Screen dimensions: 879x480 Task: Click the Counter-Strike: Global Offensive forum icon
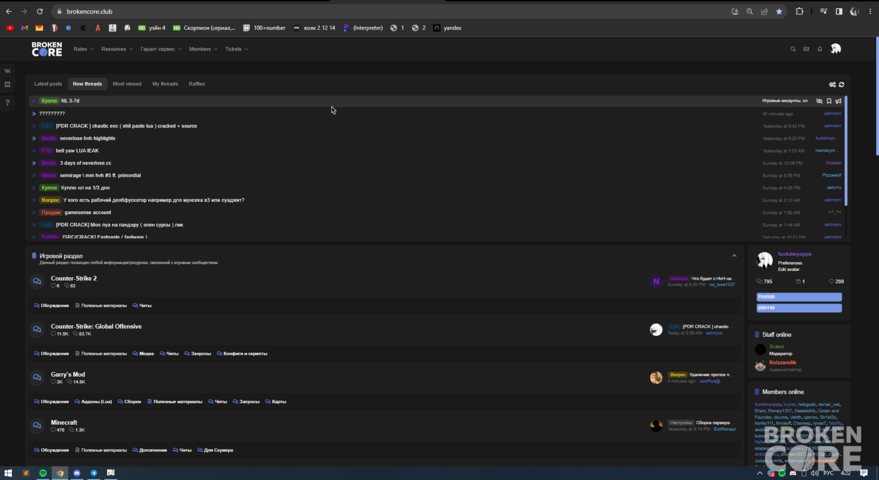click(x=37, y=329)
